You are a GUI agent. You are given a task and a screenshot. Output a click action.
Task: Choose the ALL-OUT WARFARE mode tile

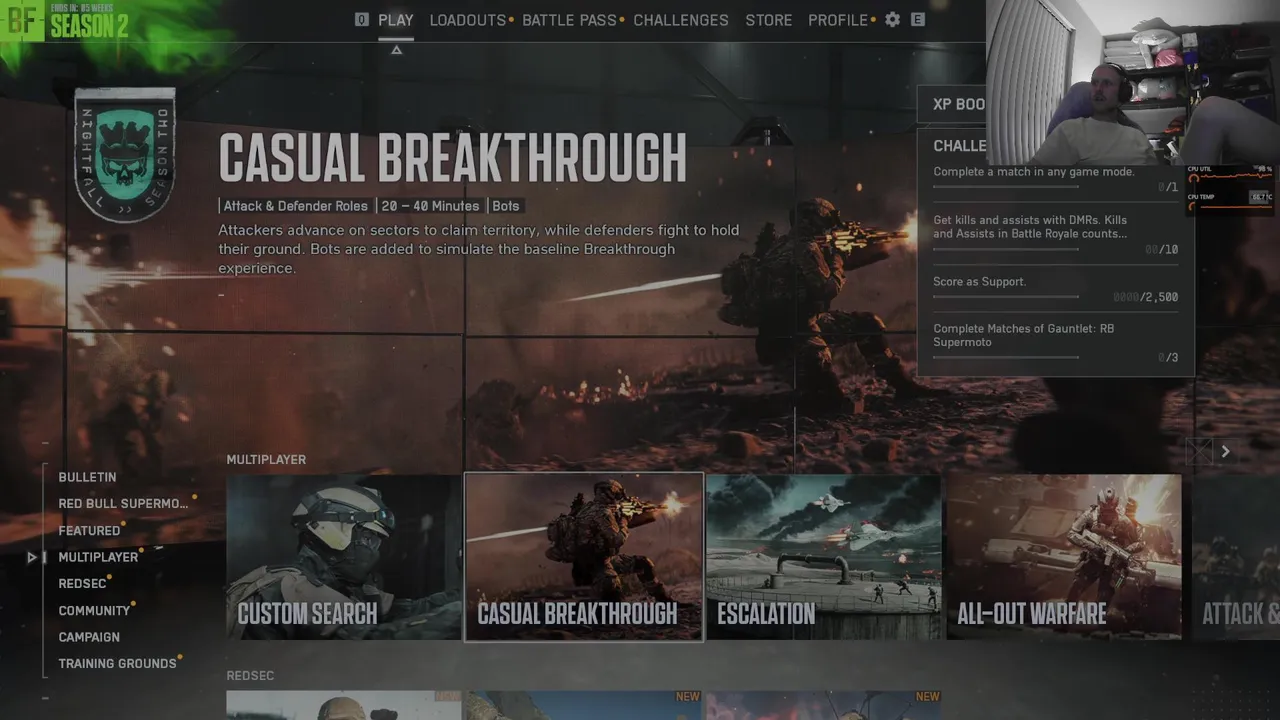pyautogui.click(x=1064, y=557)
